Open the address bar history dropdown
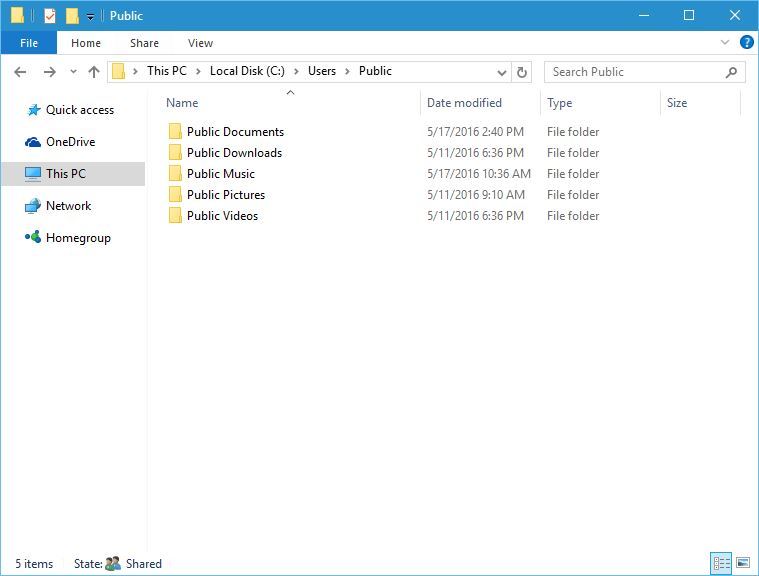Viewport: 759px width, 576px height. 501,73
